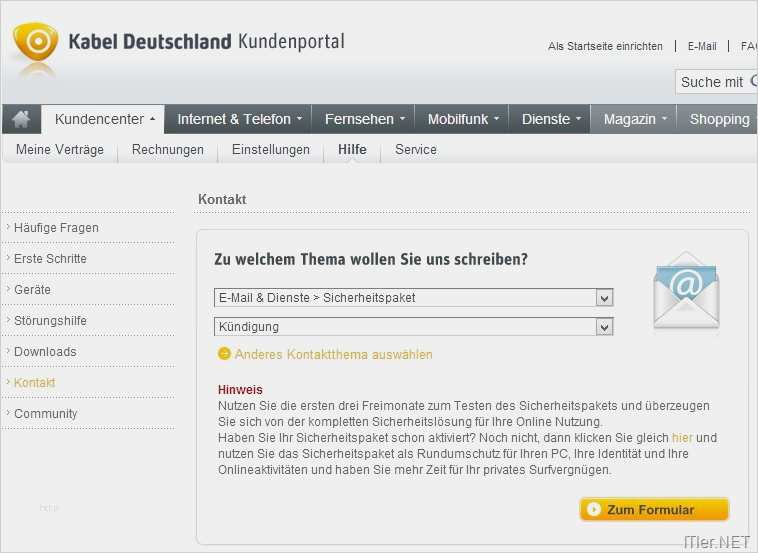758x553 pixels.
Task: Open the Fernsehen menu
Action: point(364,119)
